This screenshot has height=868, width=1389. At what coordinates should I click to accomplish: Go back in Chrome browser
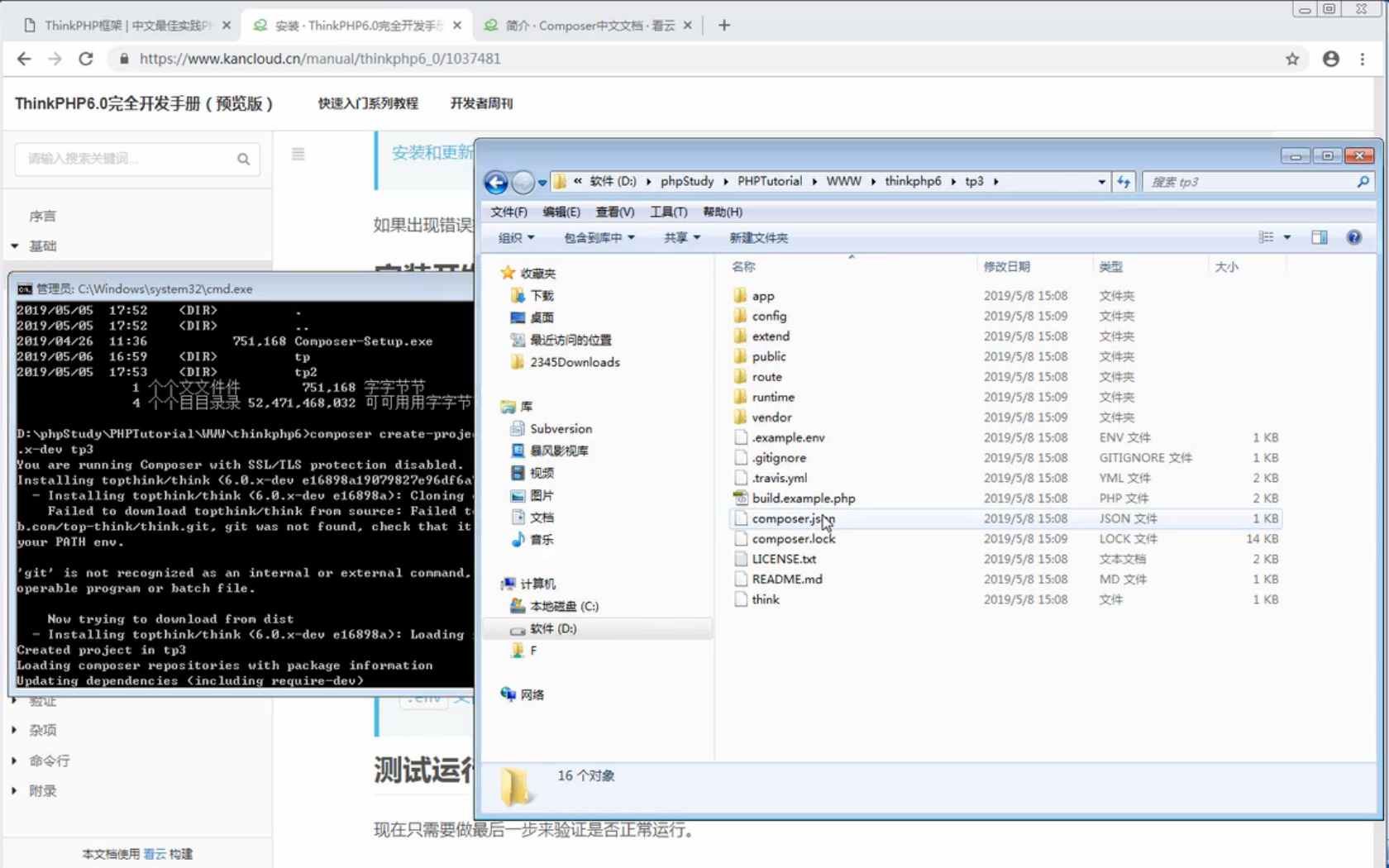tap(24, 59)
